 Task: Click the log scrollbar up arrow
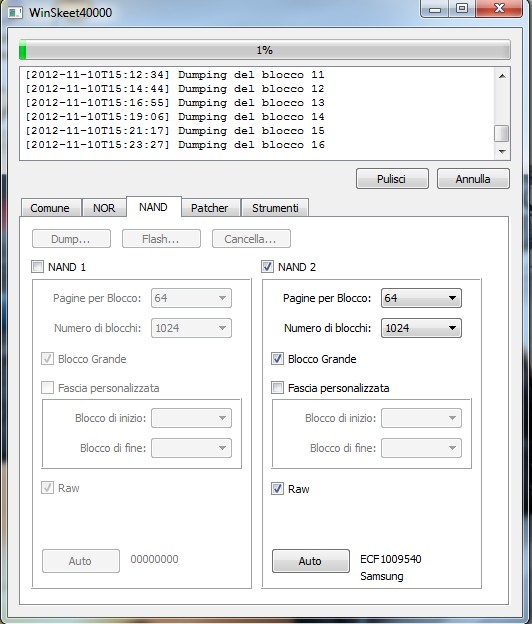click(502, 76)
